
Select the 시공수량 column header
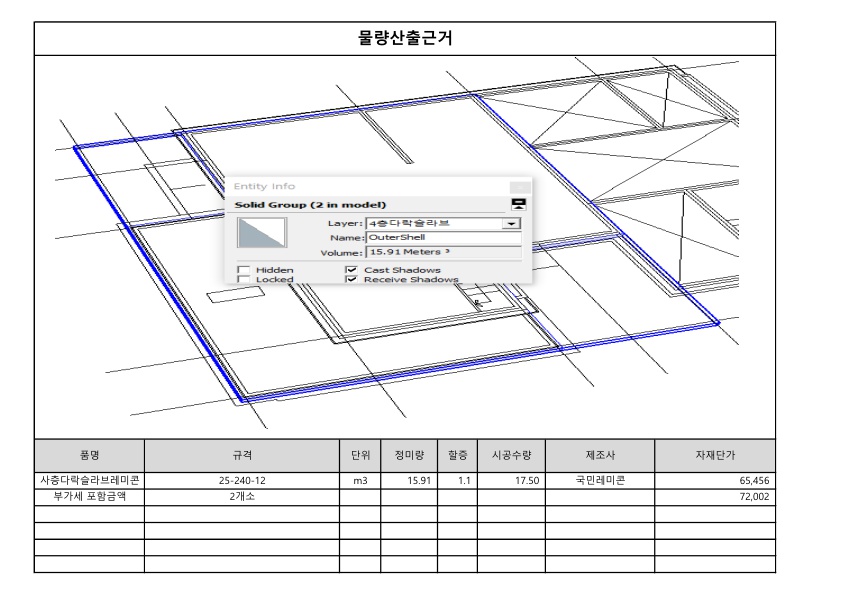click(511, 455)
